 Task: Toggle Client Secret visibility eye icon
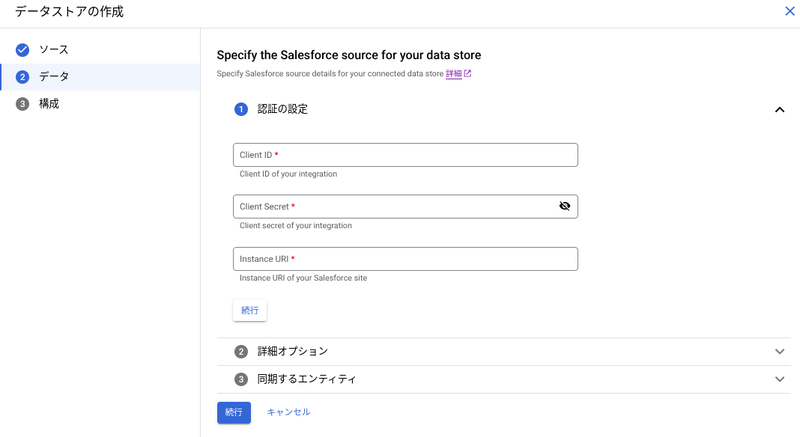coord(564,206)
